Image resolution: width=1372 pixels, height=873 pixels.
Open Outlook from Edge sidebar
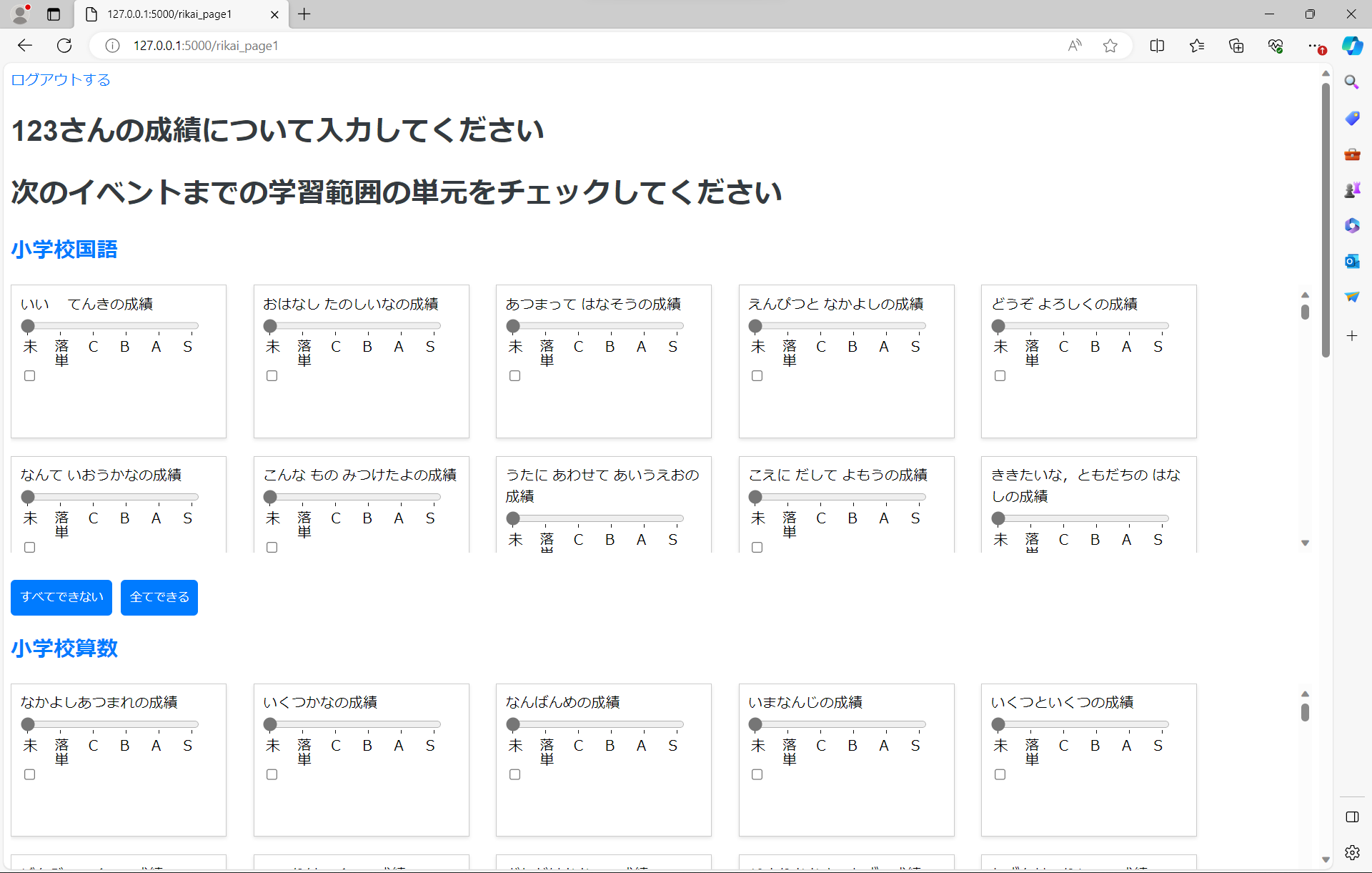(x=1352, y=262)
